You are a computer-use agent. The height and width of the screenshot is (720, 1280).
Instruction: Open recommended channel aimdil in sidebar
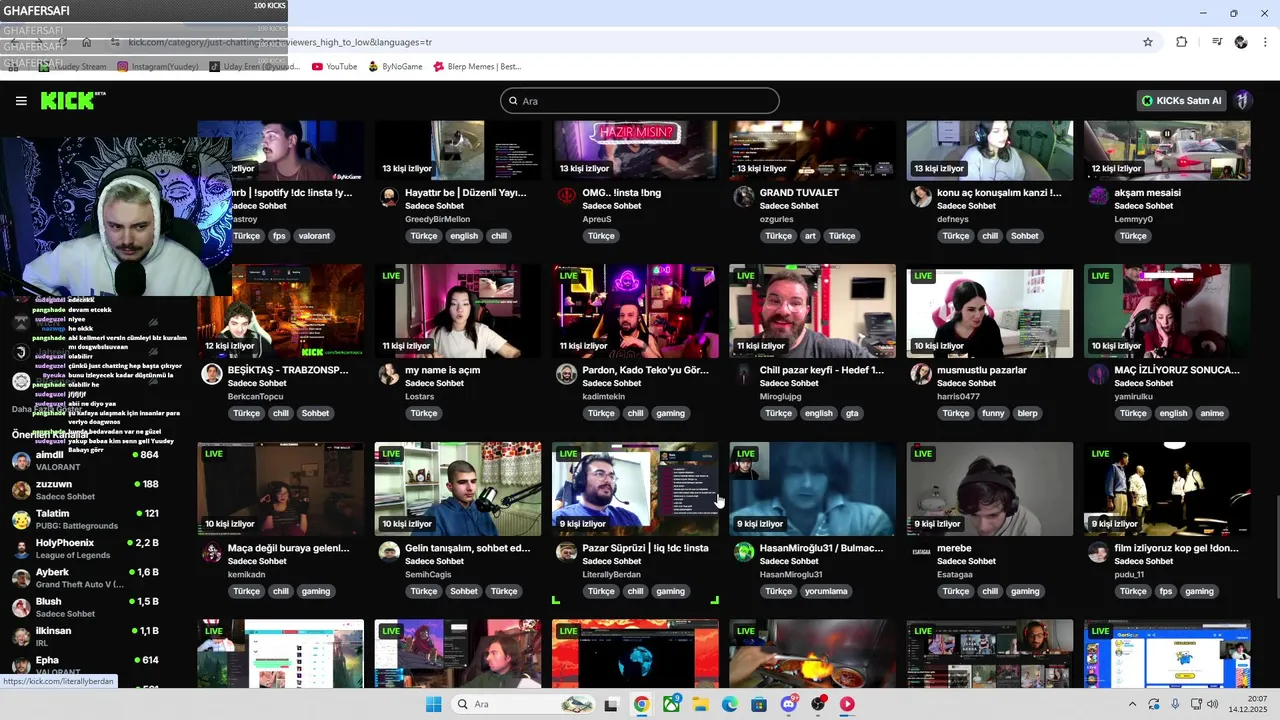(x=85, y=460)
